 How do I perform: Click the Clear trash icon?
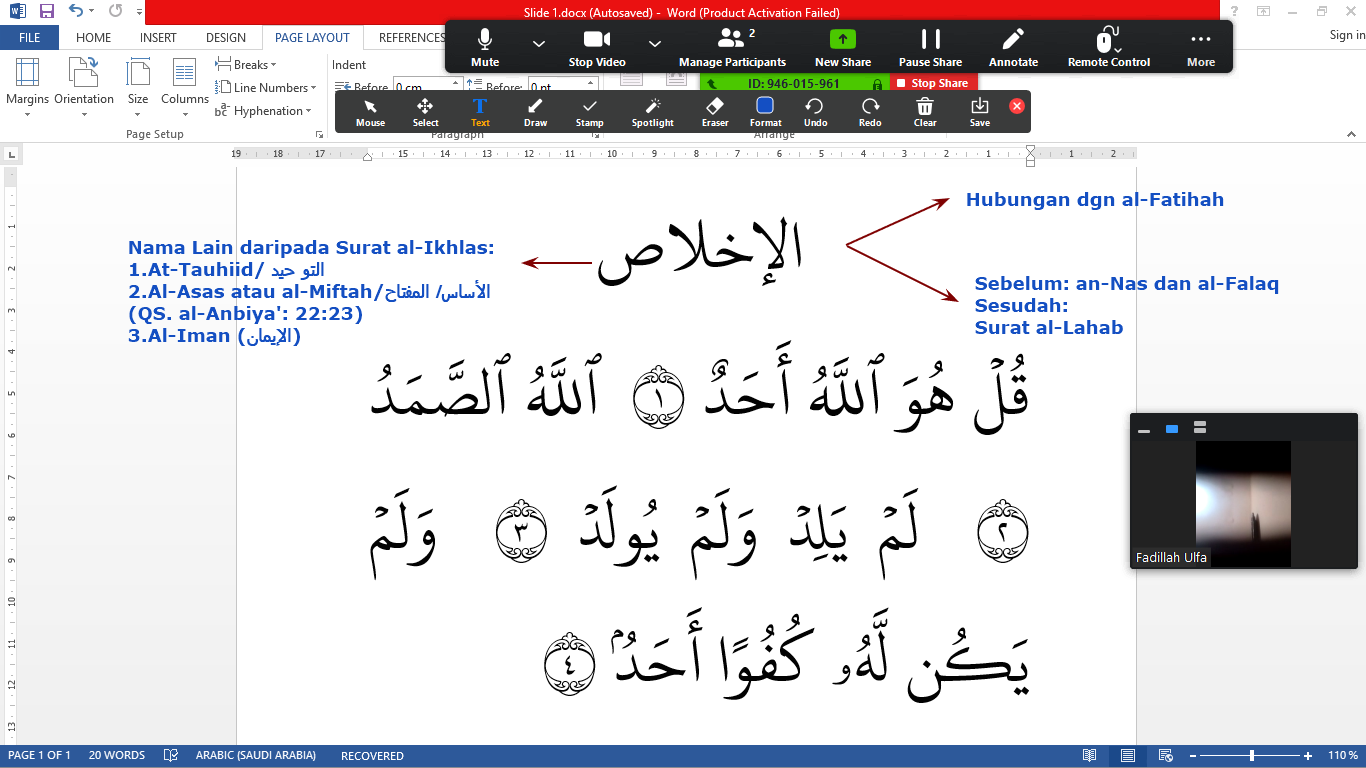[x=925, y=111]
